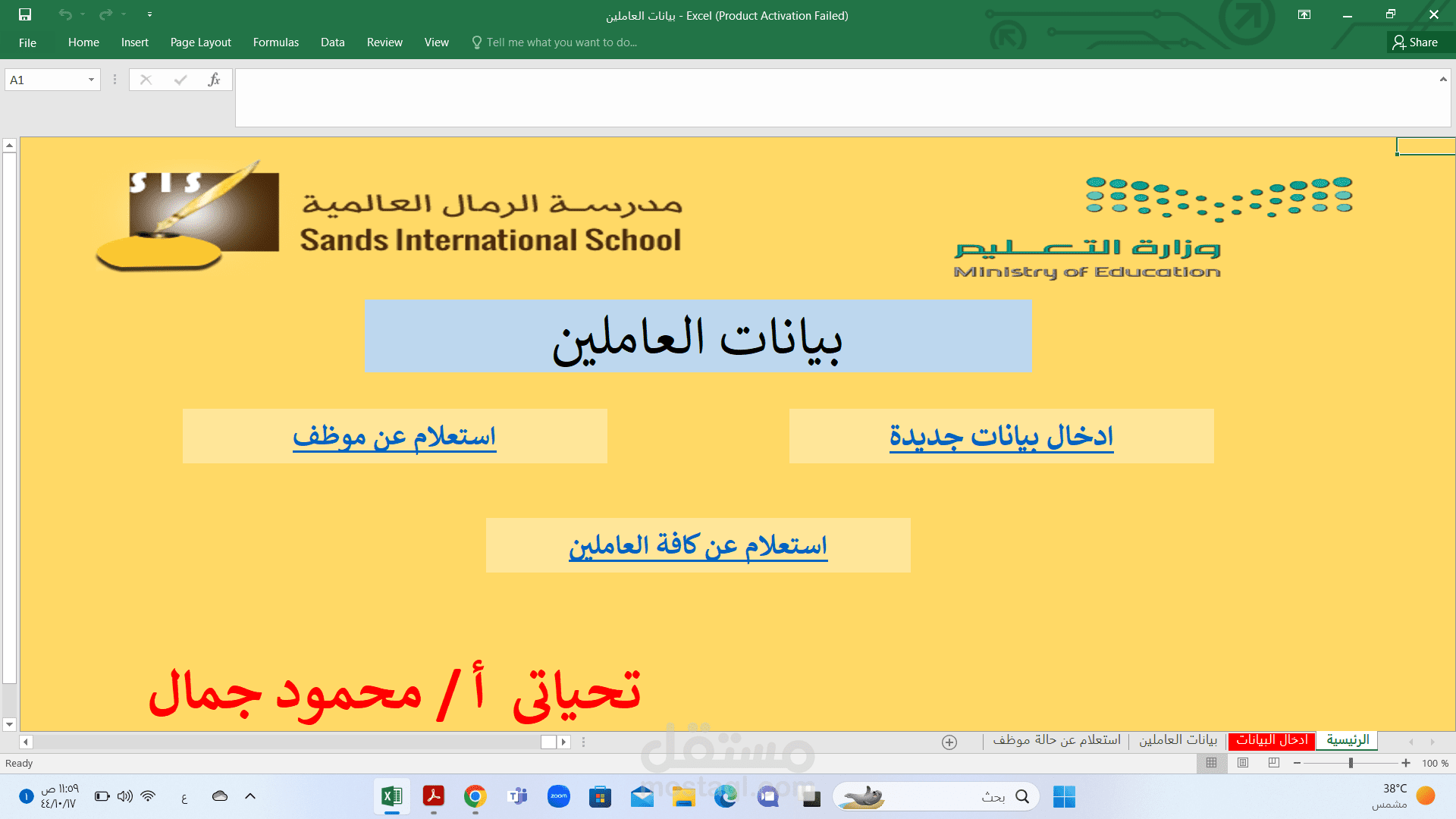
Task: Open the Page Layout tab
Action: click(x=200, y=42)
